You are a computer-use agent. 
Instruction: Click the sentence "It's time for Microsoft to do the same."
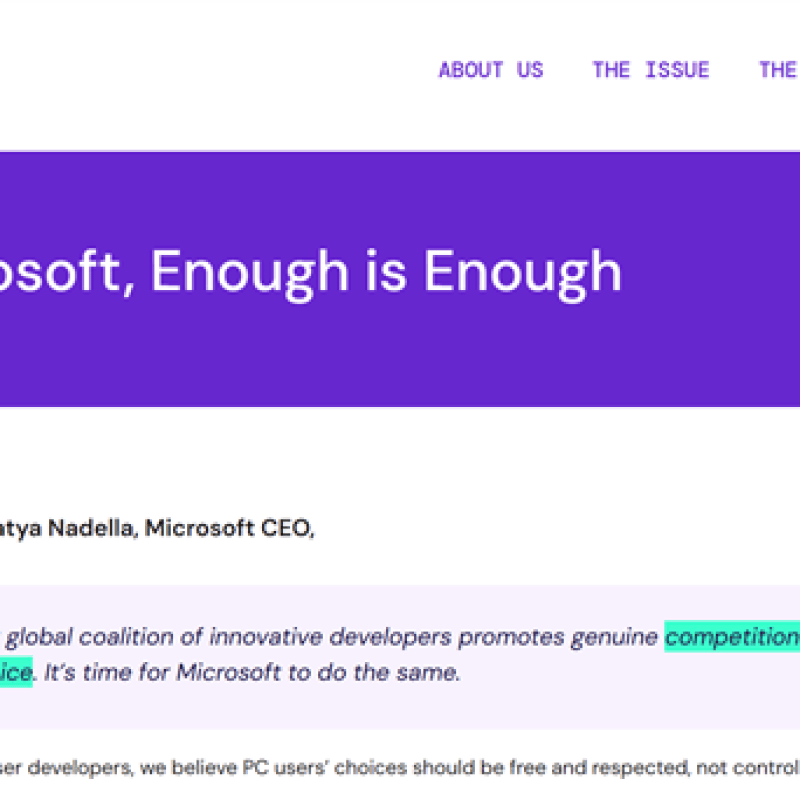[252, 672]
